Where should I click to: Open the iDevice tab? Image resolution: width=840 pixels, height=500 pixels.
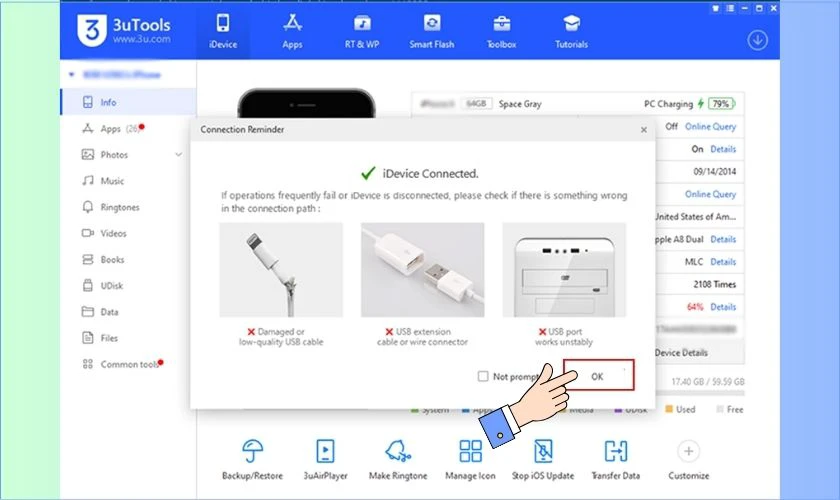tap(223, 32)
